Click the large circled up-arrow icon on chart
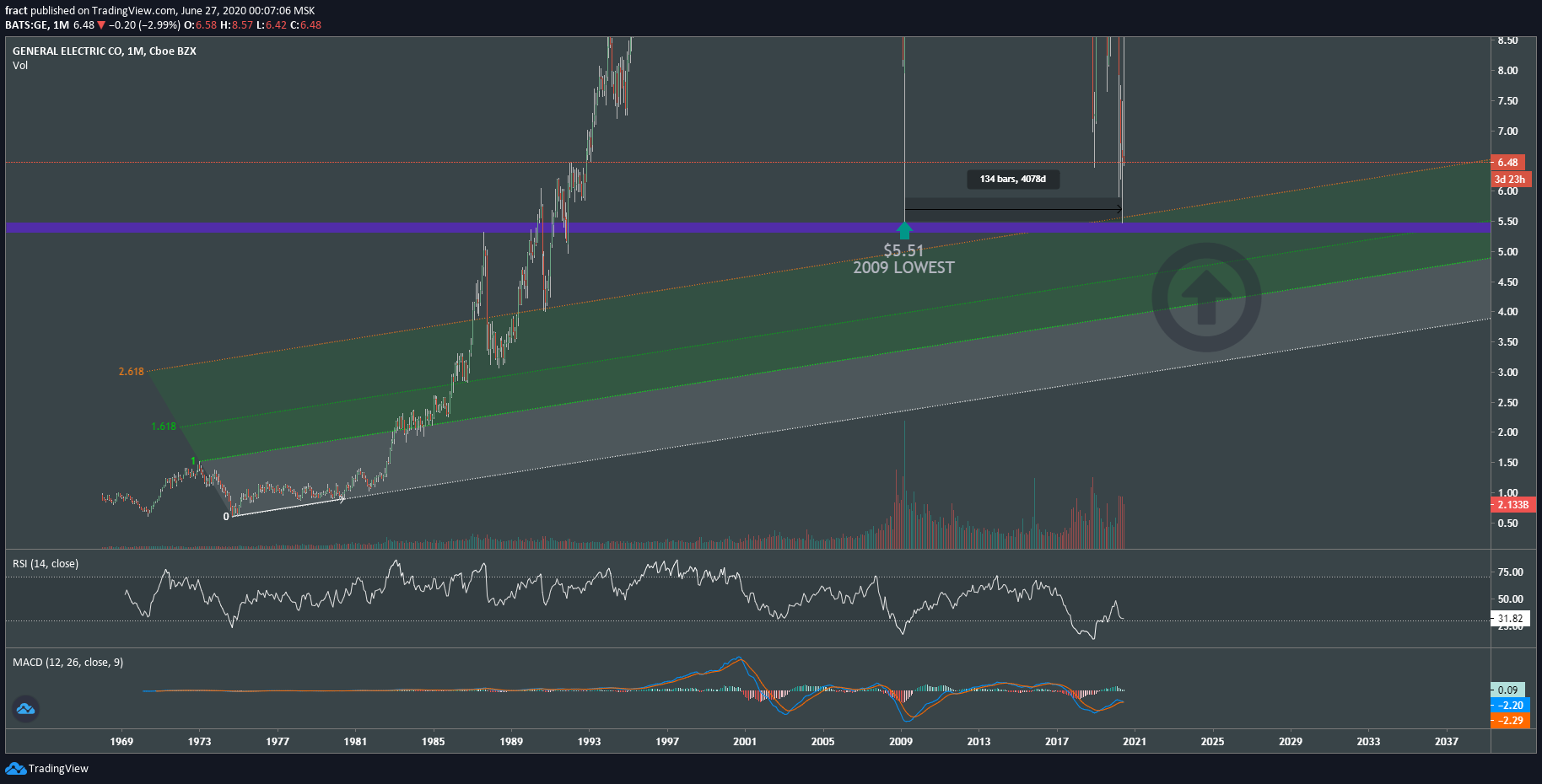 pyautogui.click(x=1206, y=297)
